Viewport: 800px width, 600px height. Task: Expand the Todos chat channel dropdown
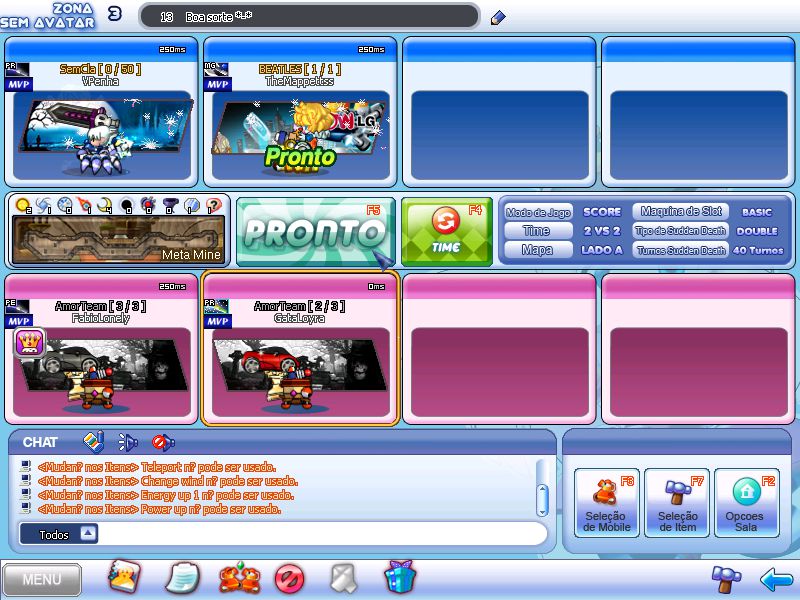point(88,534)
